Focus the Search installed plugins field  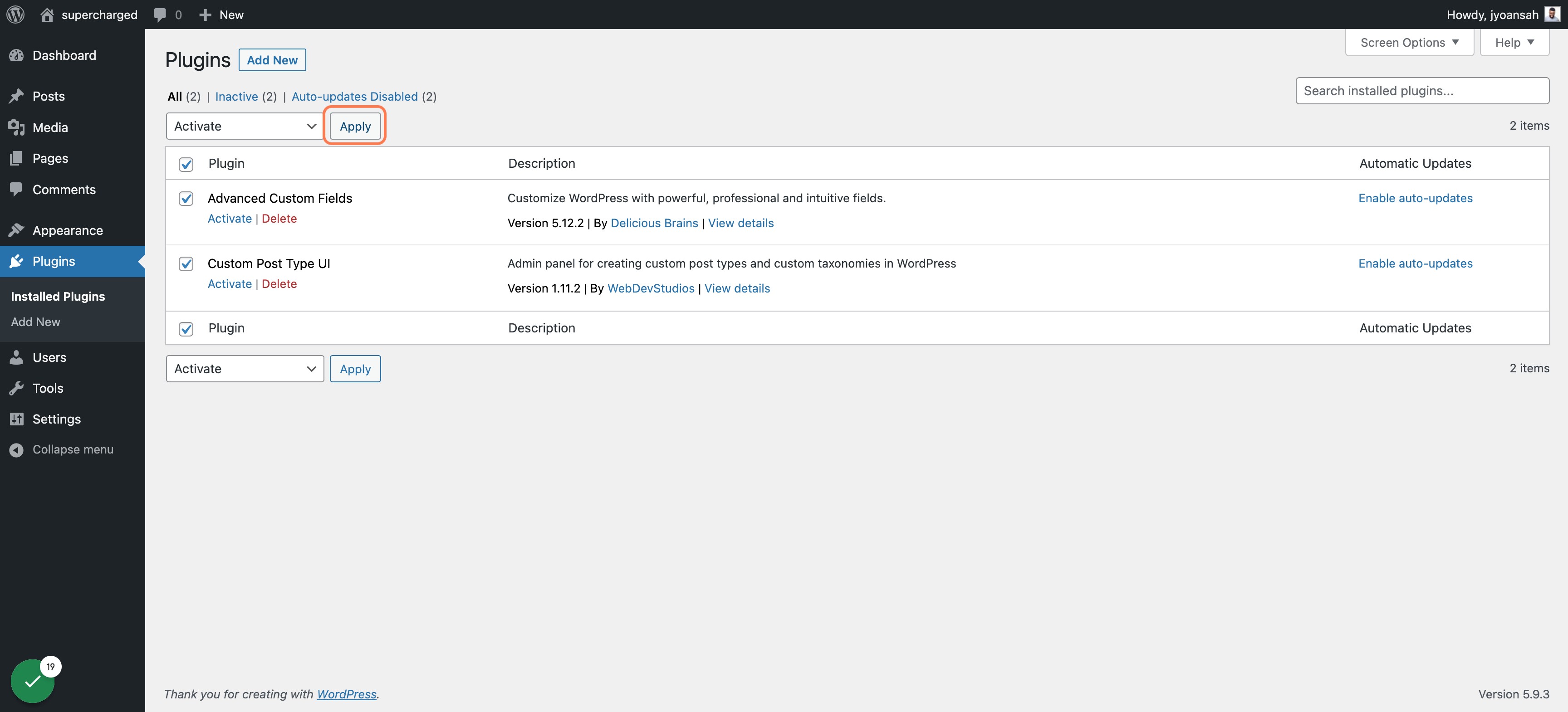tap(1422, 91)
